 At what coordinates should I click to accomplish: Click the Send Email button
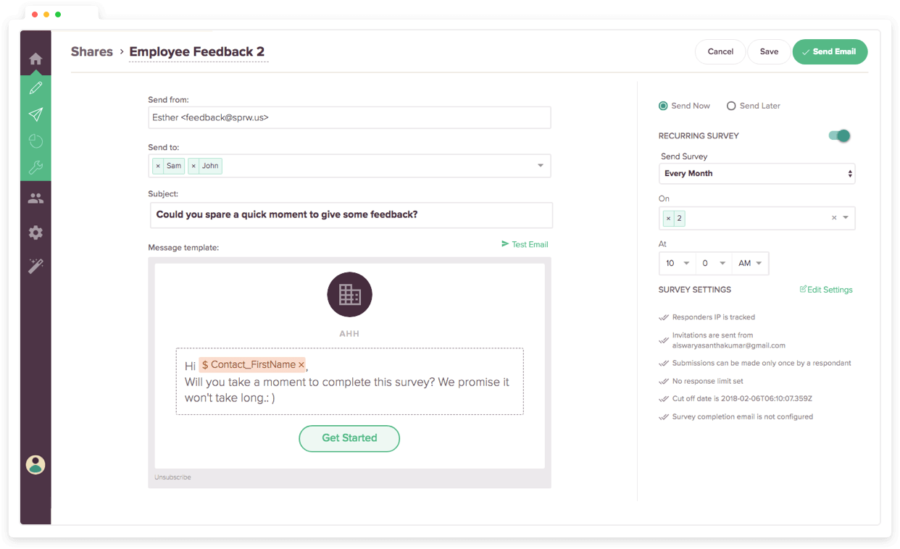pos(829,52)
